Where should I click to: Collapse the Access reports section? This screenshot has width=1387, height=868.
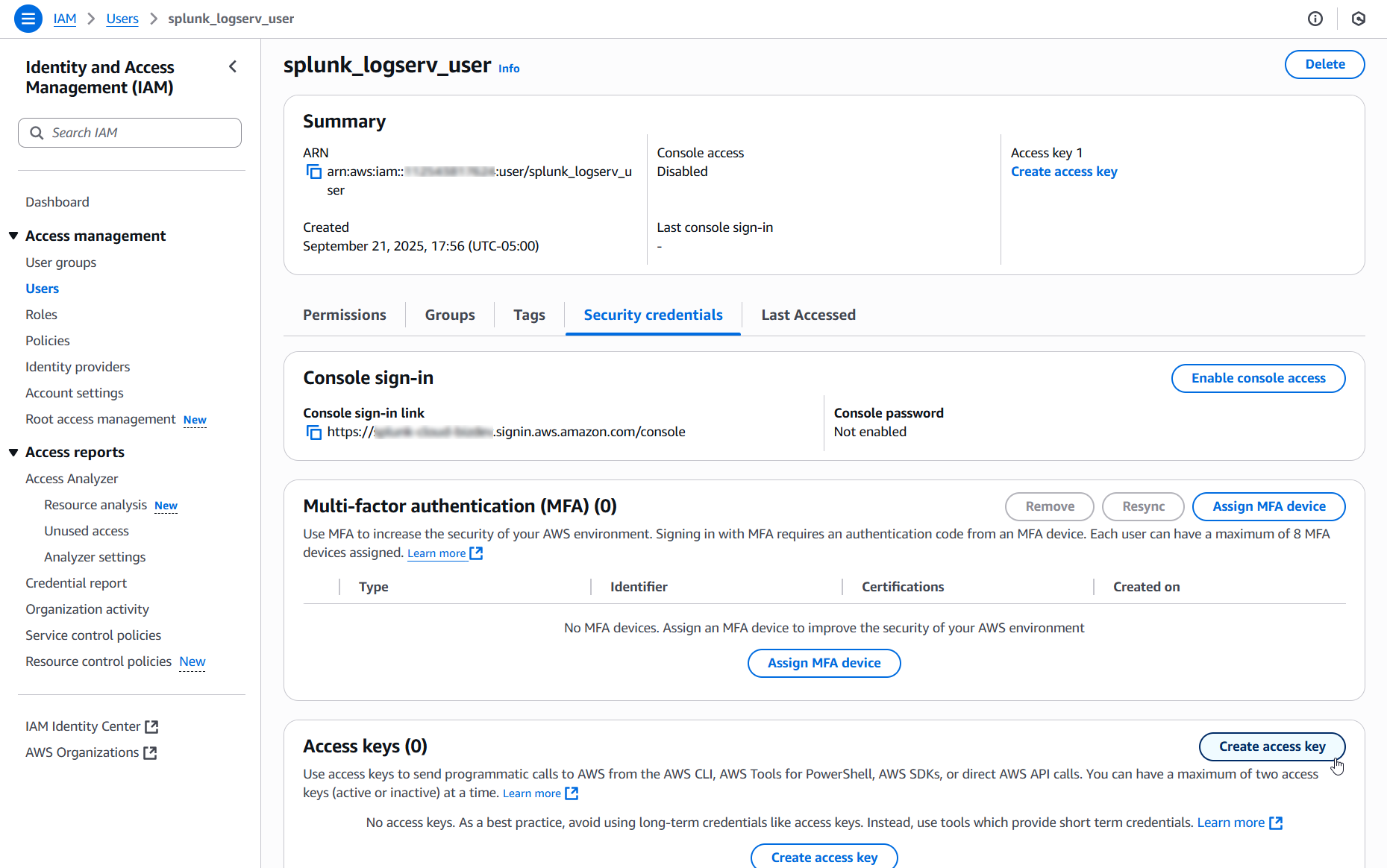(13, 453)
